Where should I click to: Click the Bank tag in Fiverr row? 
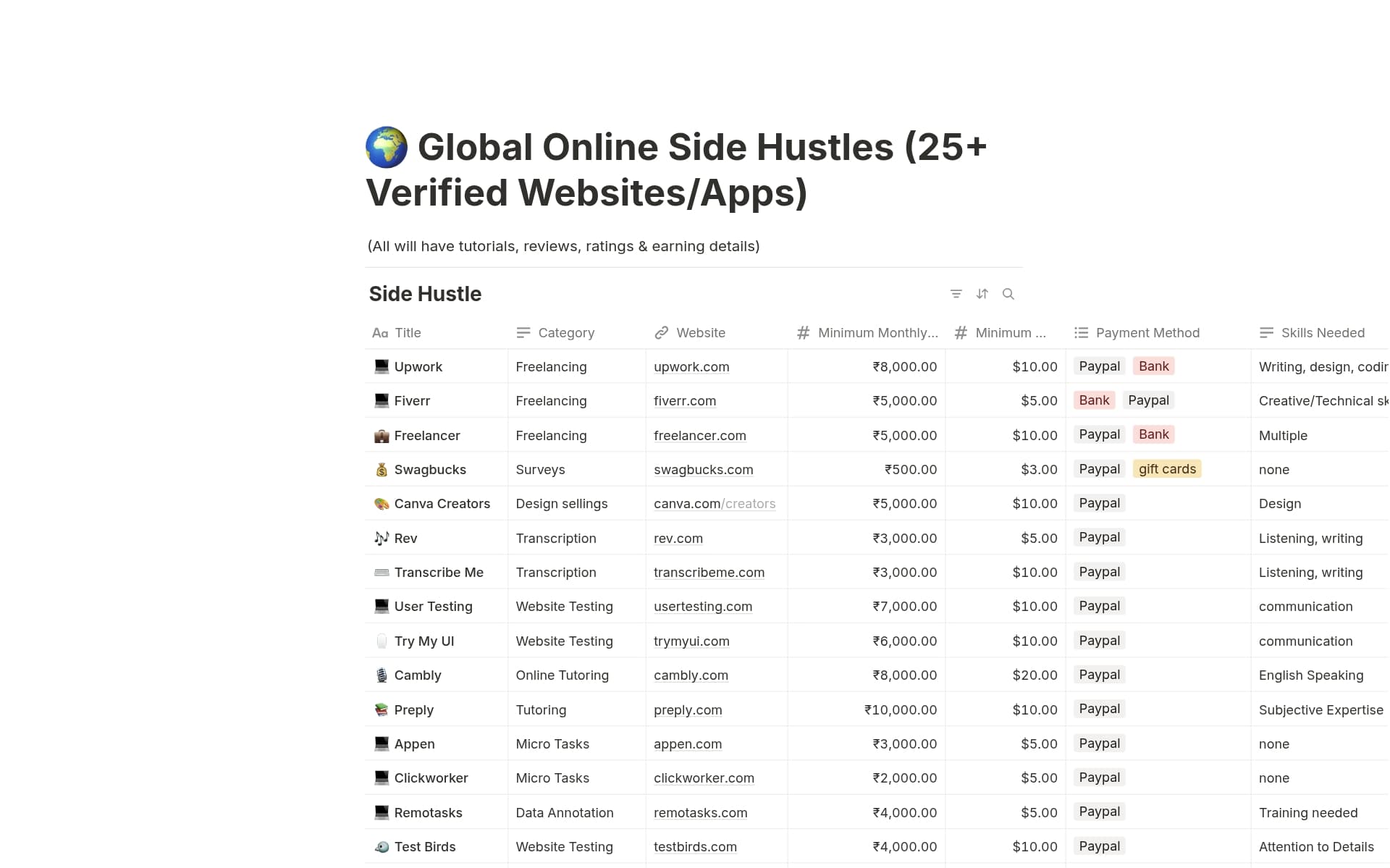pos(1094,400)
